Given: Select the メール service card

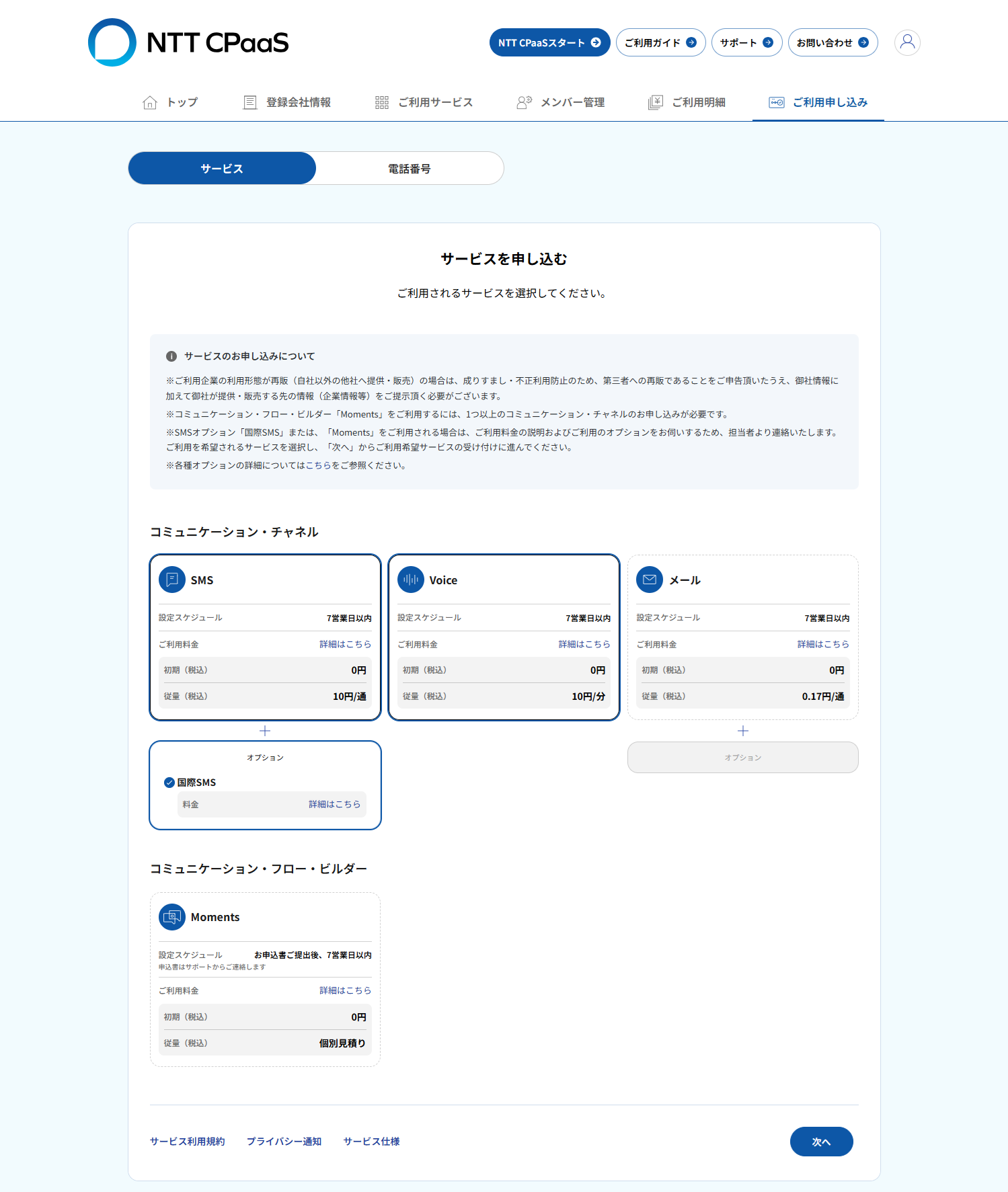Looking at the screenshot, I should (743, 637).
